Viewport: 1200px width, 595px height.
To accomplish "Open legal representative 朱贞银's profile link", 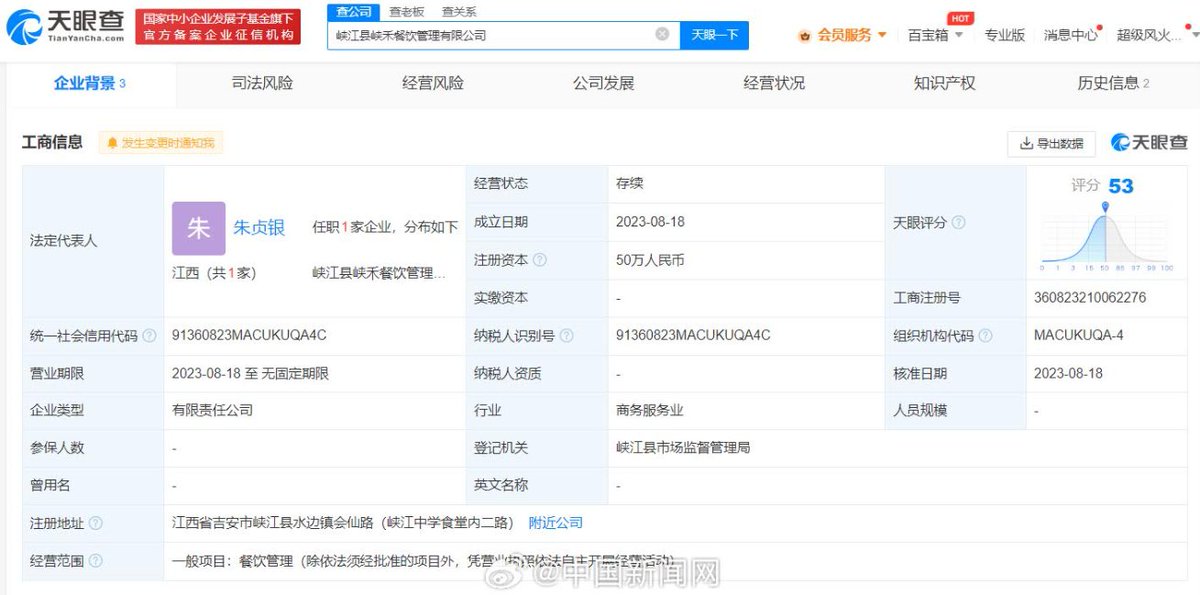I will [x=259, y=228].
